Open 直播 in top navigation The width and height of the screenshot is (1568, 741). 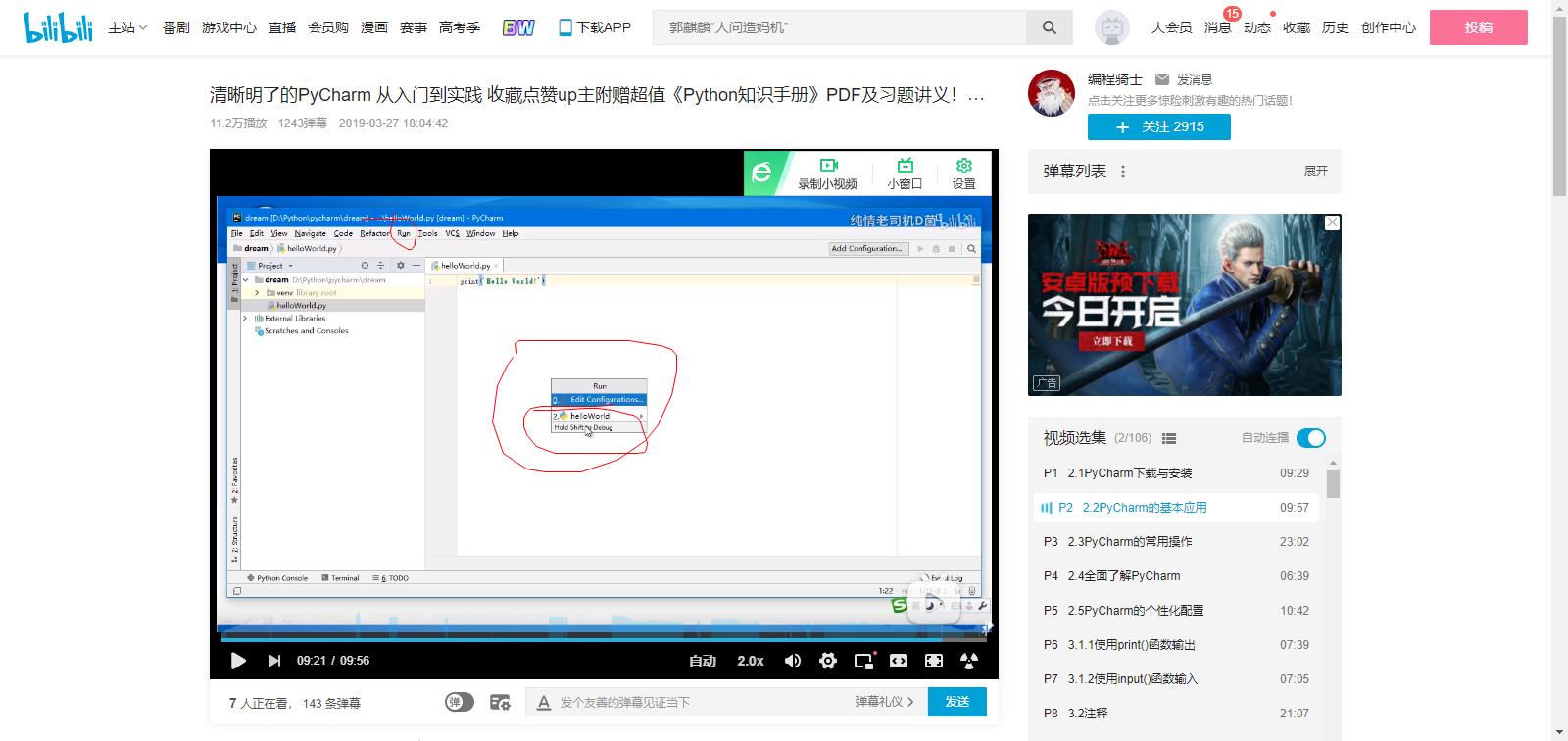282,27
